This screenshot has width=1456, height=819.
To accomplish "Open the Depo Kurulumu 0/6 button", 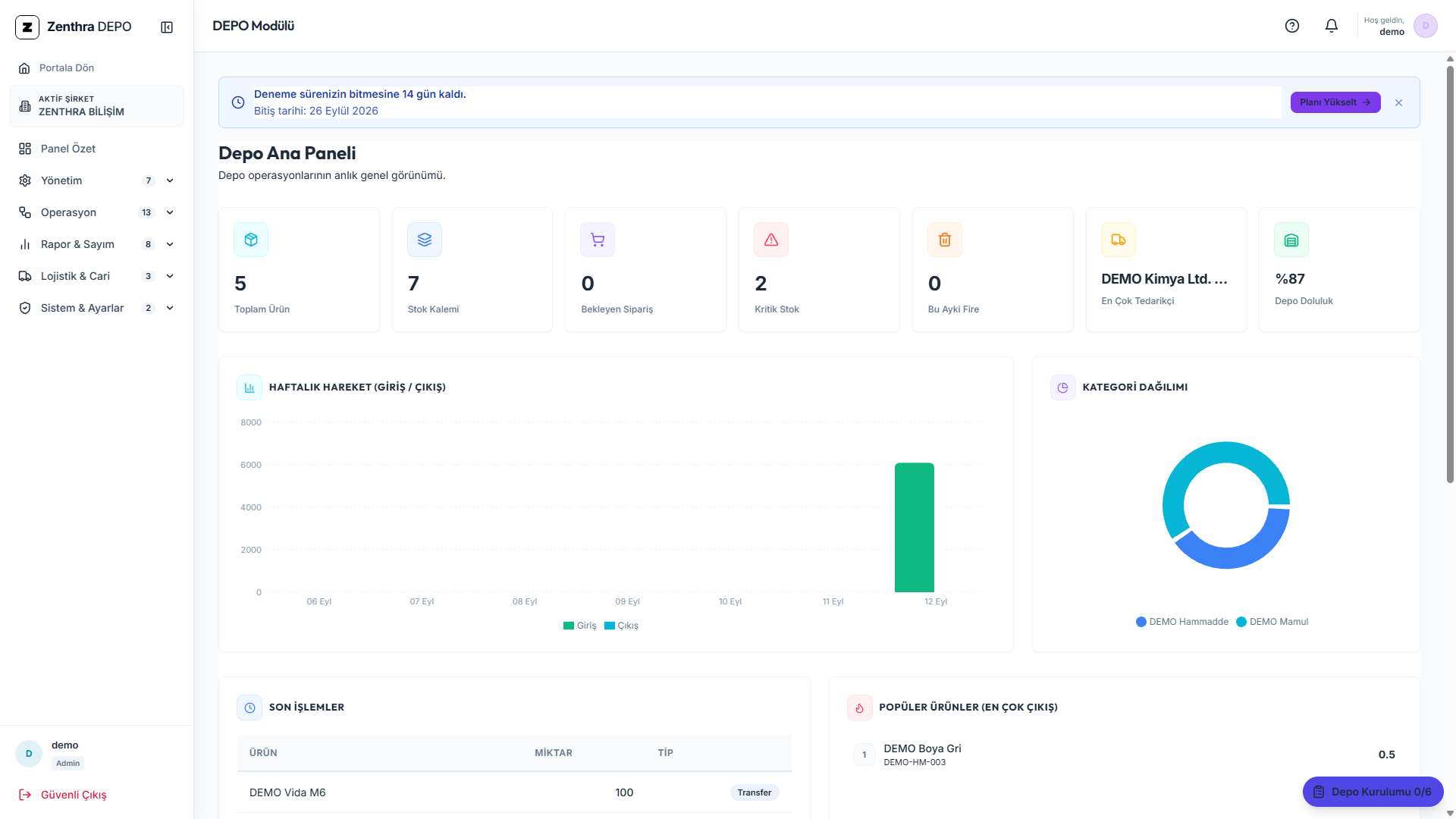I will point(1373,792).
